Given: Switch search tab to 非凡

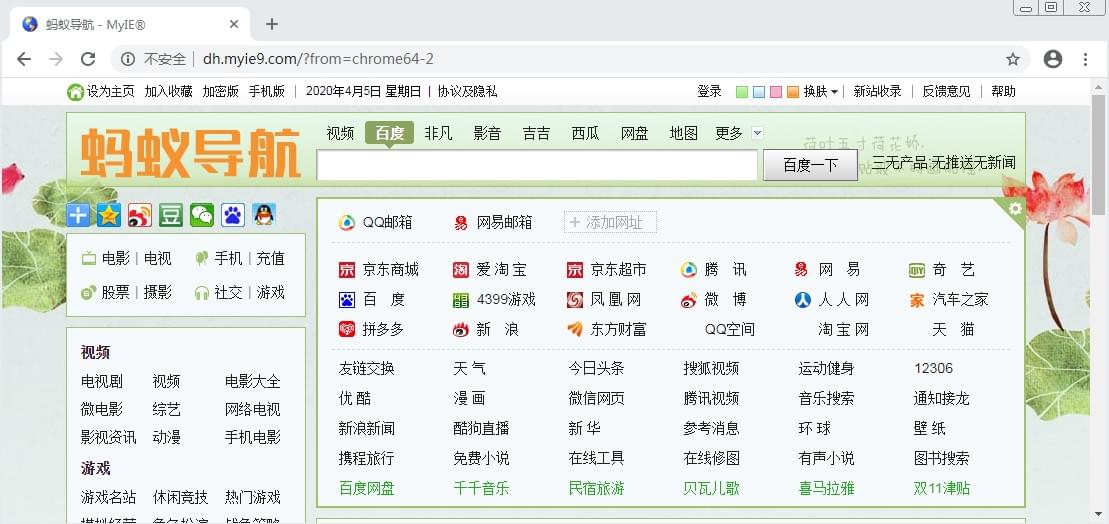Looking at the screenshot, I should pyautogui.click(x=438, y=133).
